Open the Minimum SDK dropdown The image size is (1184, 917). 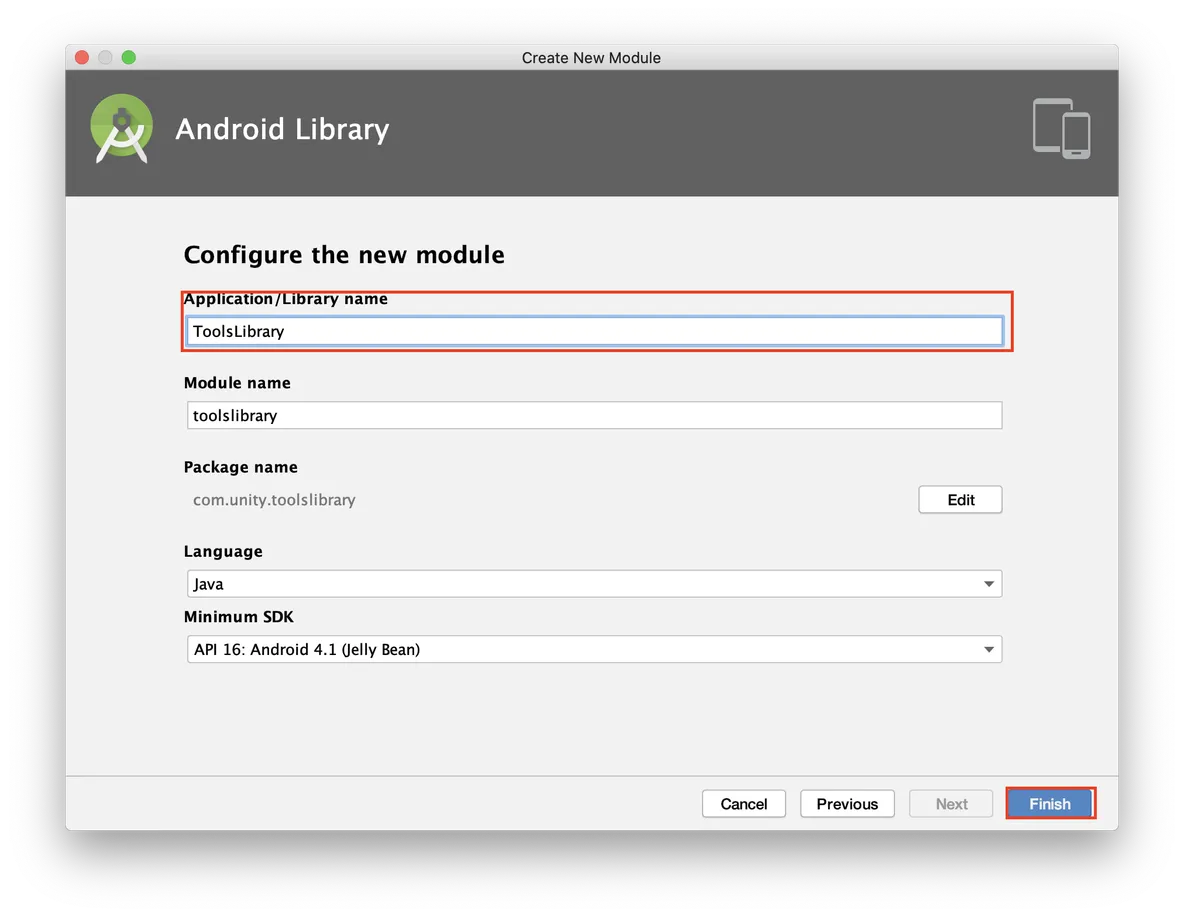pos(594,650)
